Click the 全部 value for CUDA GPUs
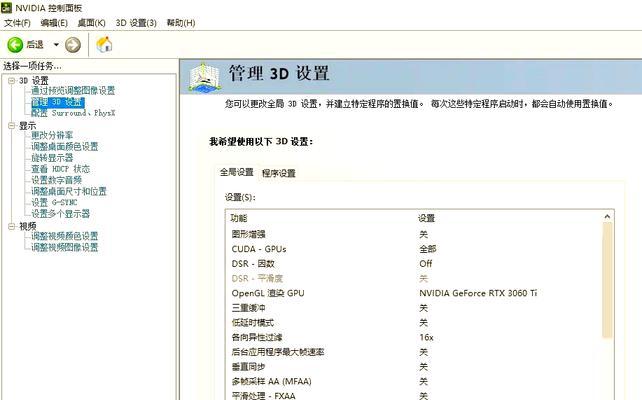This screenshot has height=400, width=642. click(427, 249)
